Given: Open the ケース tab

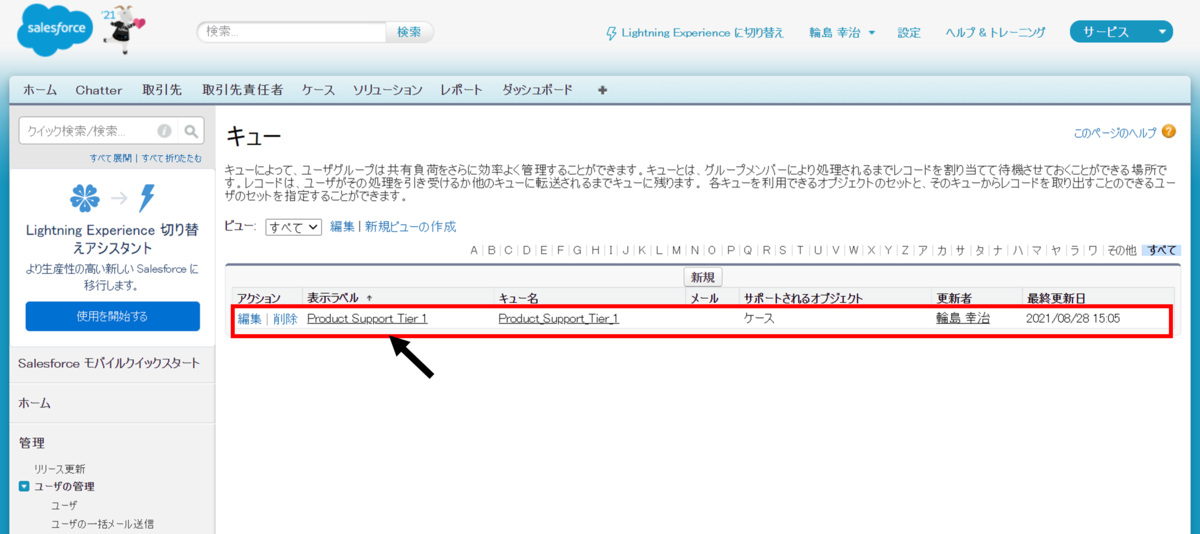Looking at the screenshot, I should coord(319,90).
